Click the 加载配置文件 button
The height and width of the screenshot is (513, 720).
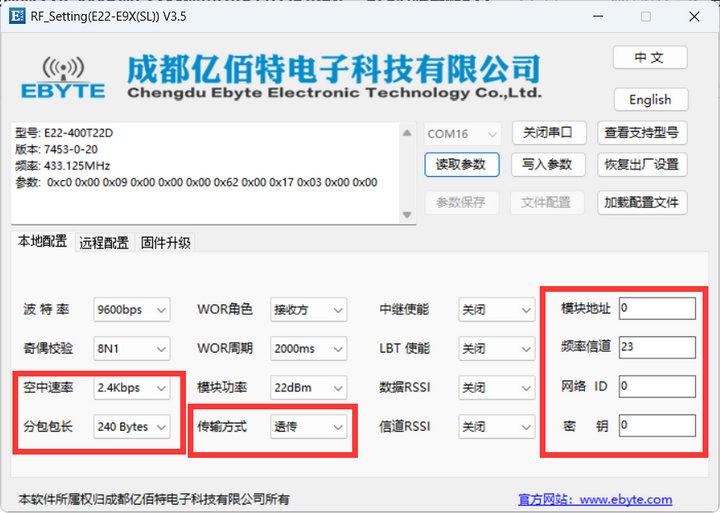(641, 203)
